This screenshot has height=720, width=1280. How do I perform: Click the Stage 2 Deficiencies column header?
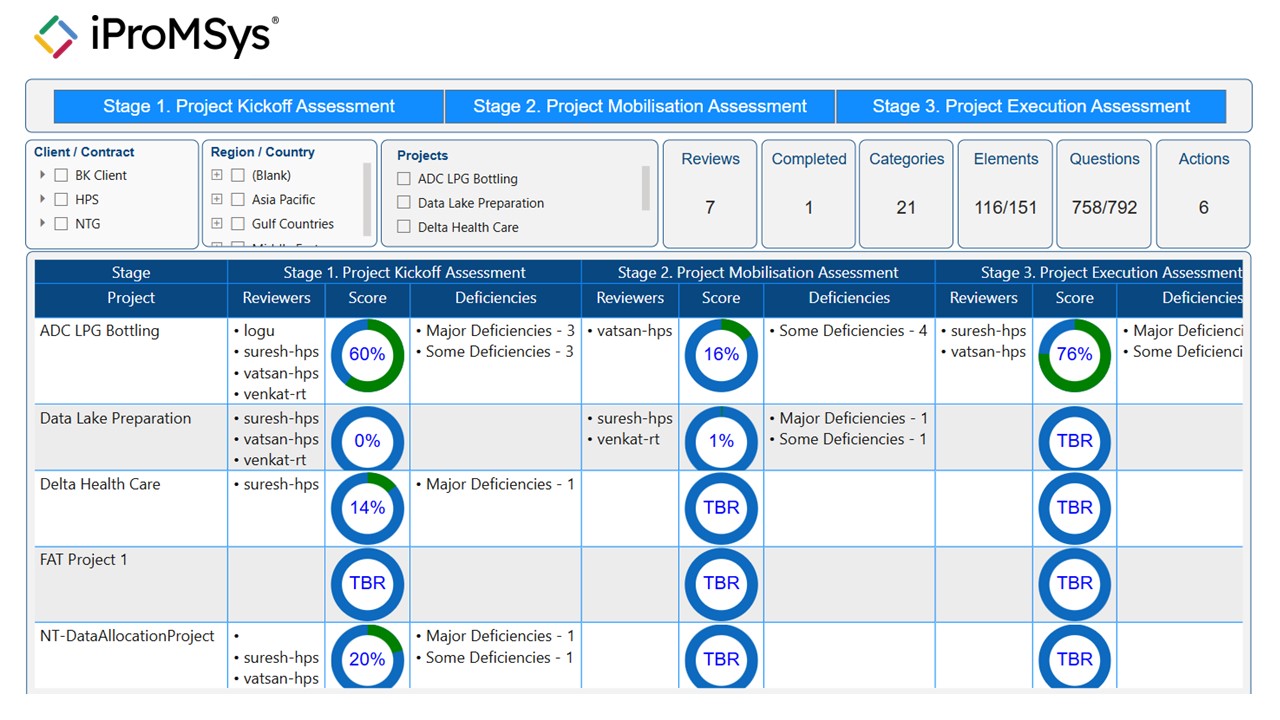pyautogui.click(x=849, y=298)
